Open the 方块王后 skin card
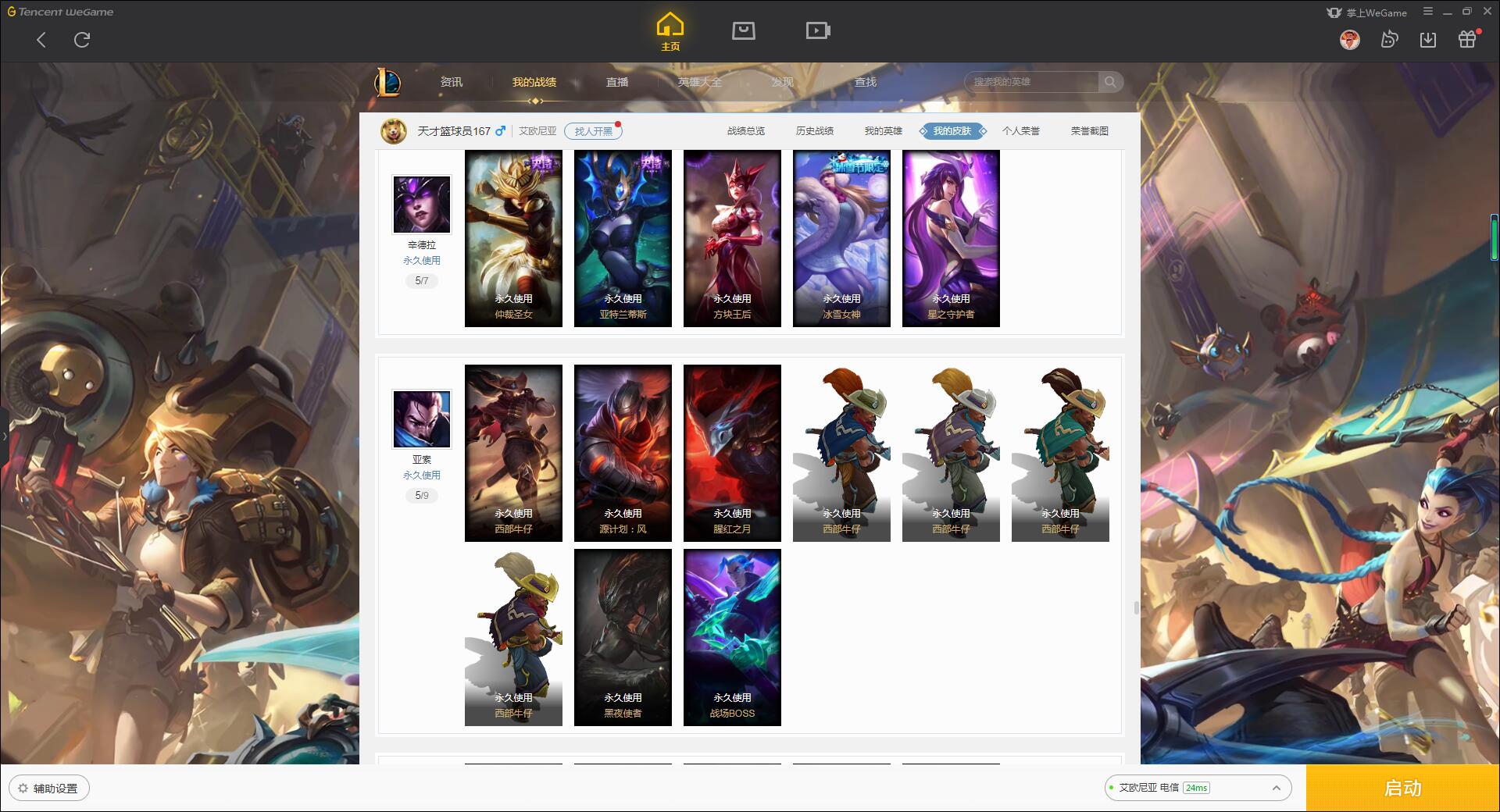The width and height of the screenshot is (1500, 812). click(732, 238)
